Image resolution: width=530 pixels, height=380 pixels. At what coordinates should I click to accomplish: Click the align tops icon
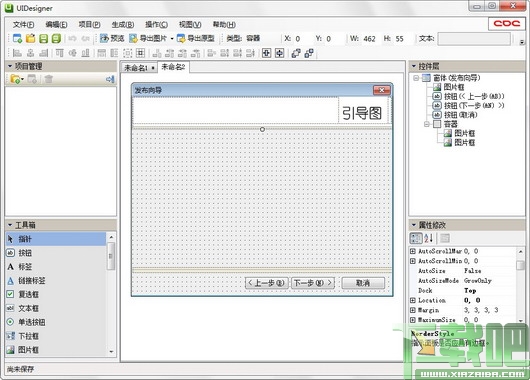pos(59,53)
